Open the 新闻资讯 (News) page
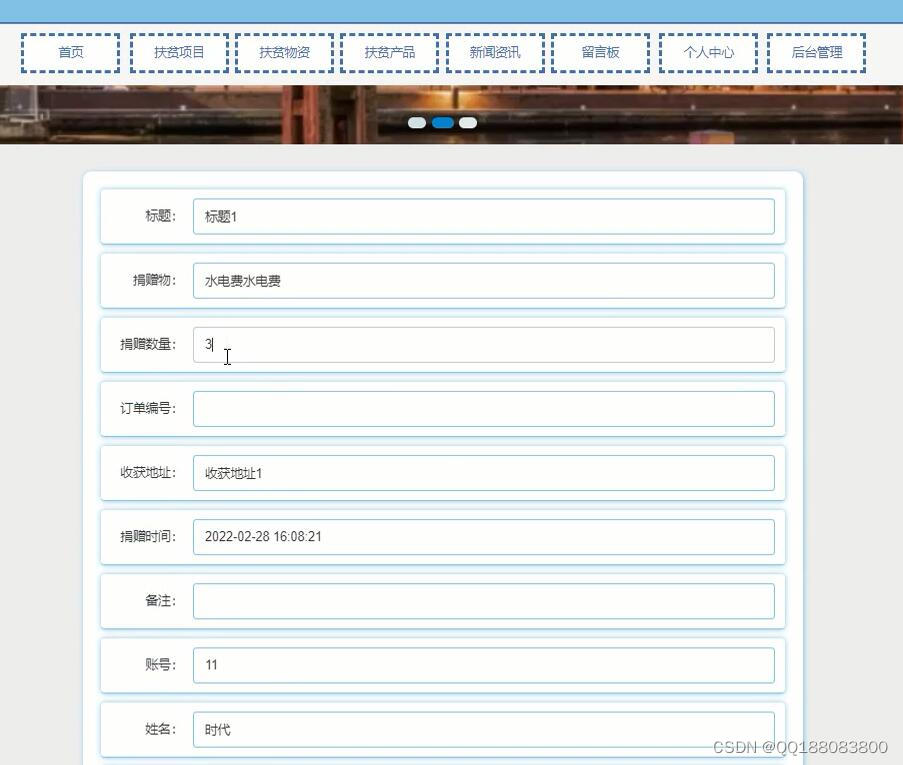Image resolution: width=903 pixels, height=765 pixels. pos(495,52)
